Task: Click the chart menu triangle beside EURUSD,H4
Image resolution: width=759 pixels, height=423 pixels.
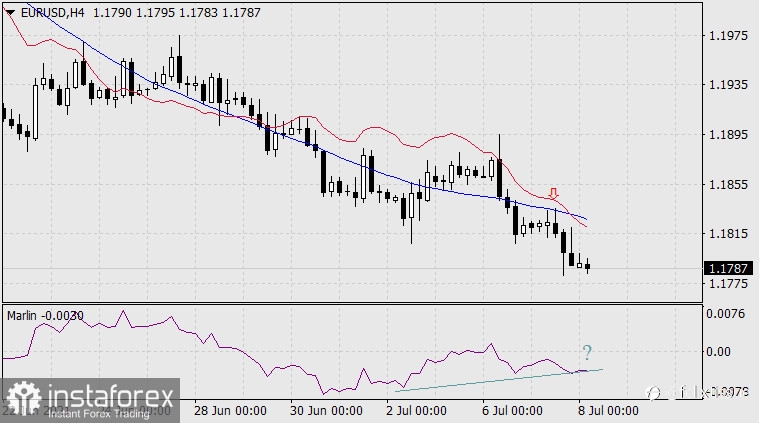Action: 10,13
